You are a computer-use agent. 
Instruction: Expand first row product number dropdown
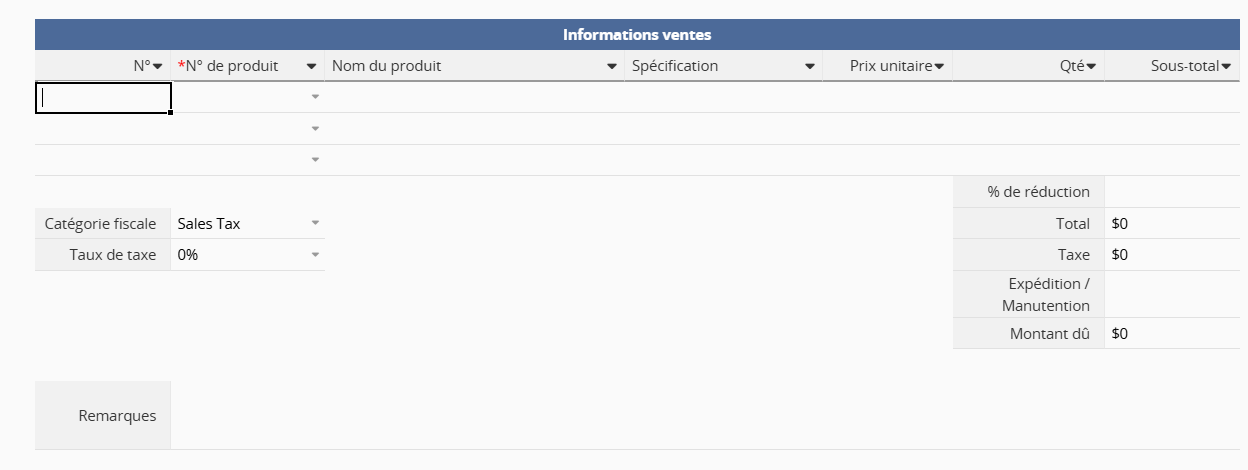pyautogui.click(x=315, y=97)
